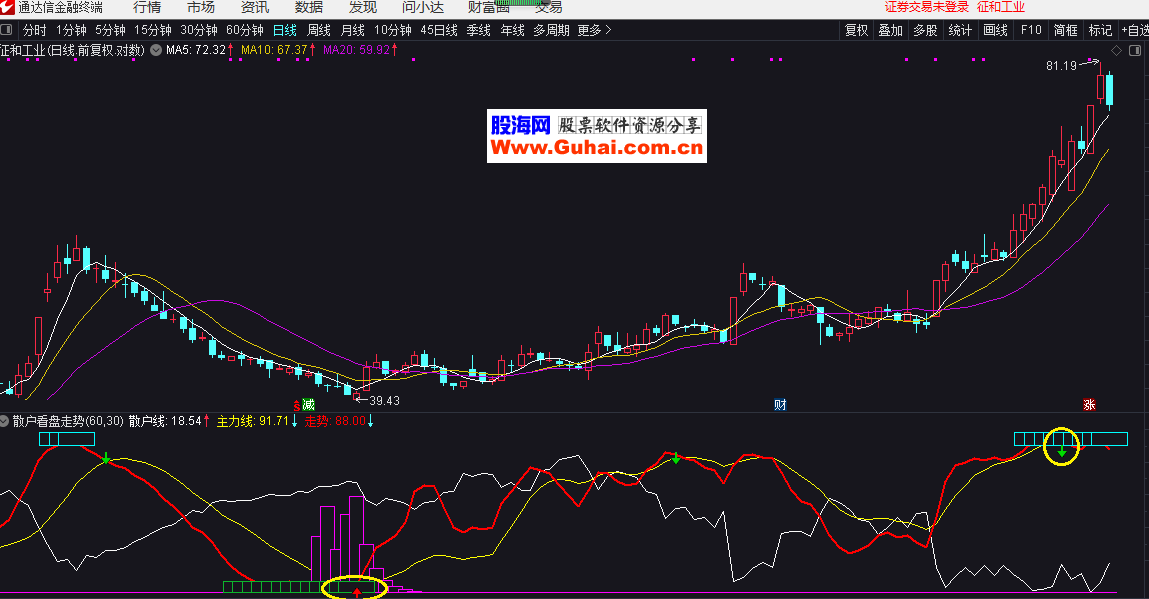The width and height of the screenshot is (1149, 599).
Task: Collapse the 散户看盘走势 indicator arrow
Action: tap(5, 421)
